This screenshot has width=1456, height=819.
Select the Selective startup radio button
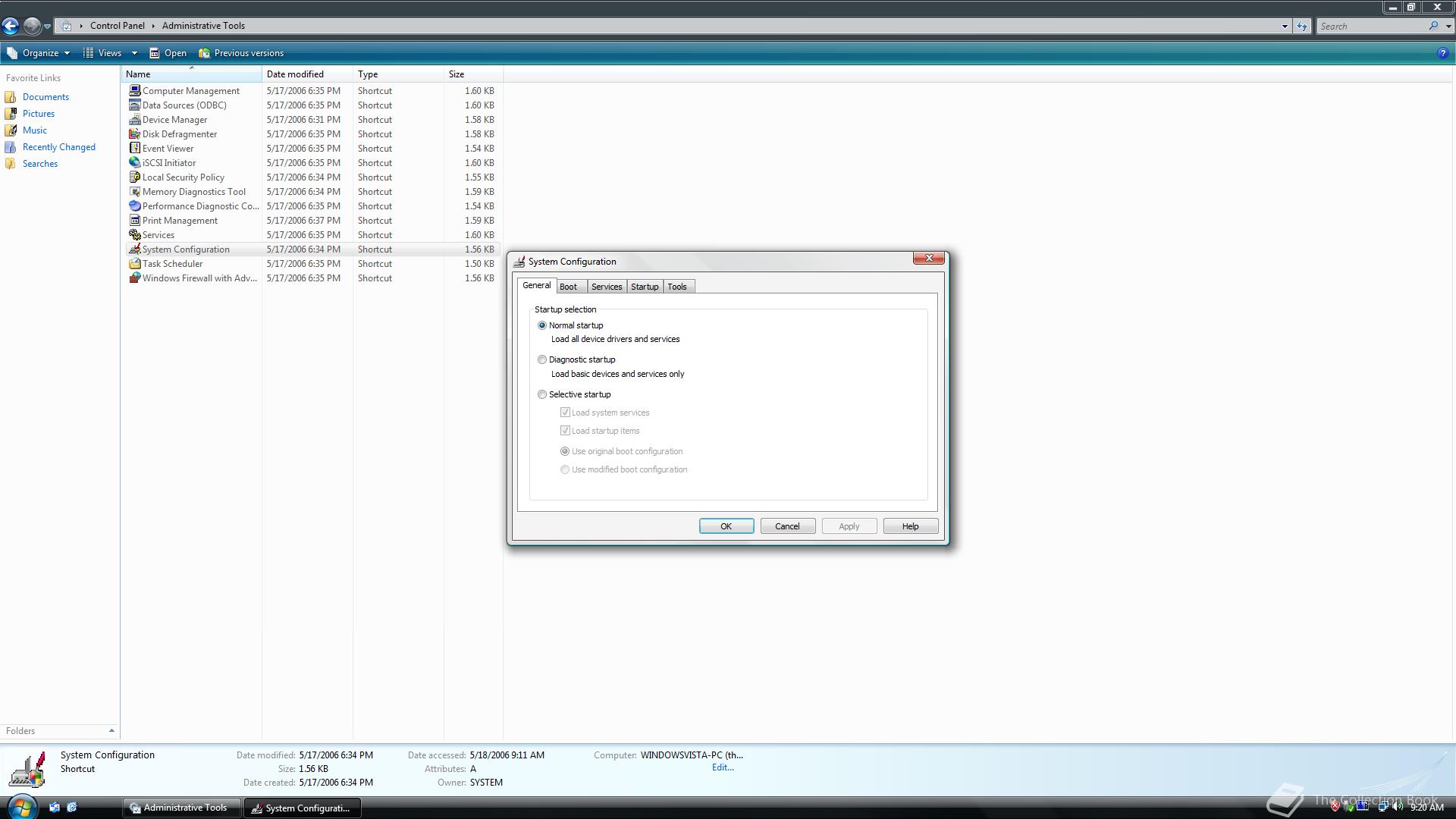542,394
